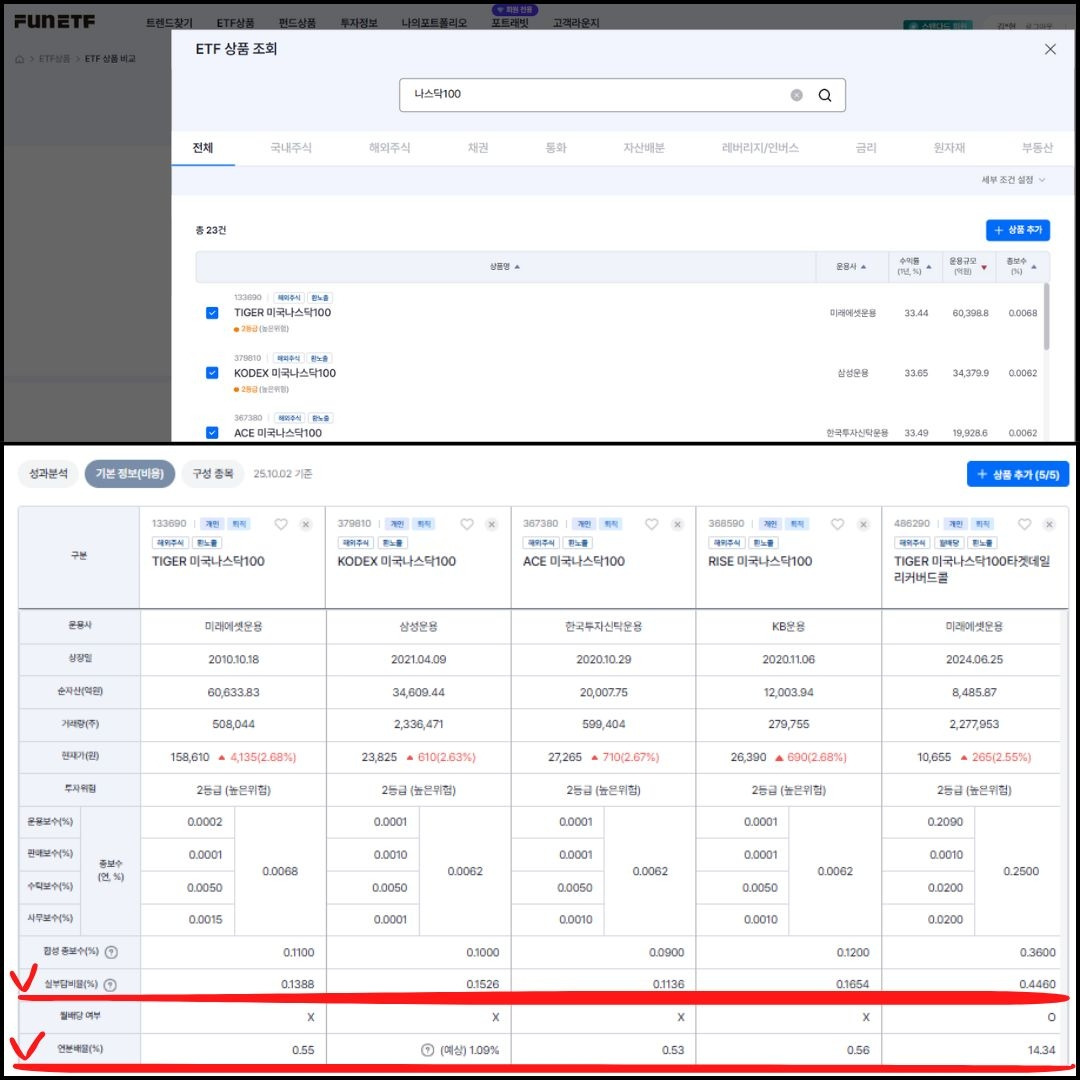The width and height of the screenshot is (1080, 1080).
Task: Click ETF상품 breadcrumb link
Action: pyautogui.click(x=54, y=59)
